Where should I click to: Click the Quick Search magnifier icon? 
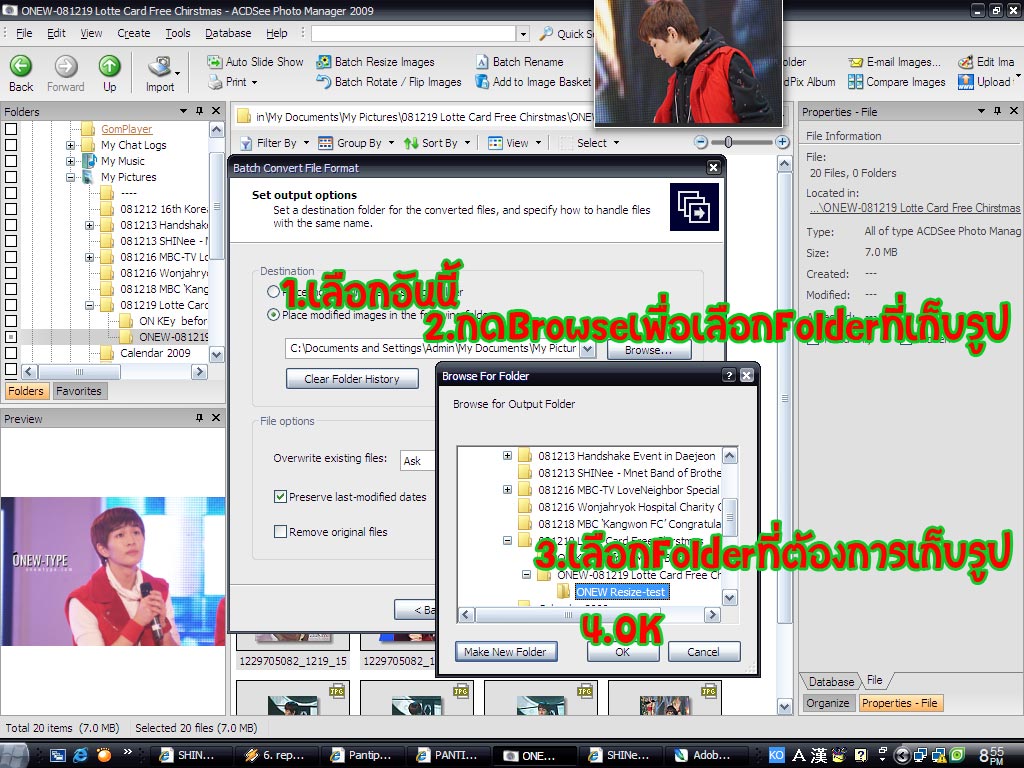547,33
